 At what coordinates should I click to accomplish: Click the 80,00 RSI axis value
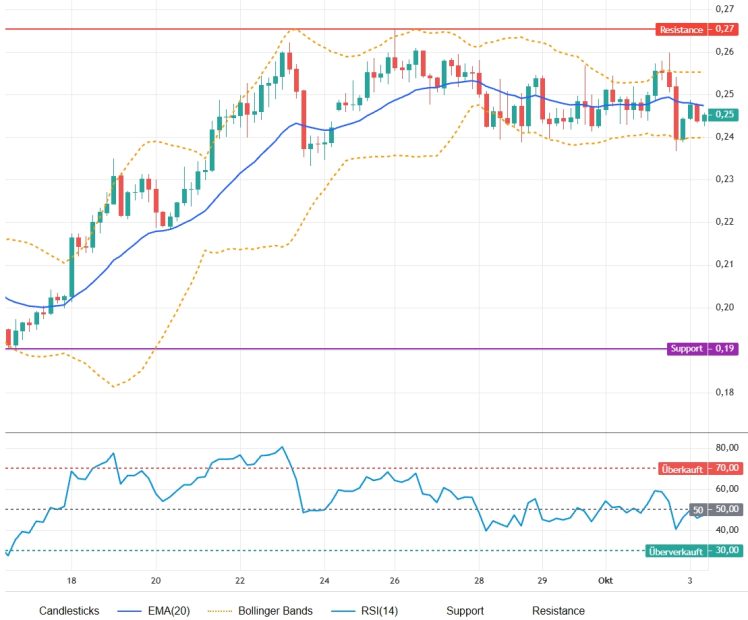[727, 447]
